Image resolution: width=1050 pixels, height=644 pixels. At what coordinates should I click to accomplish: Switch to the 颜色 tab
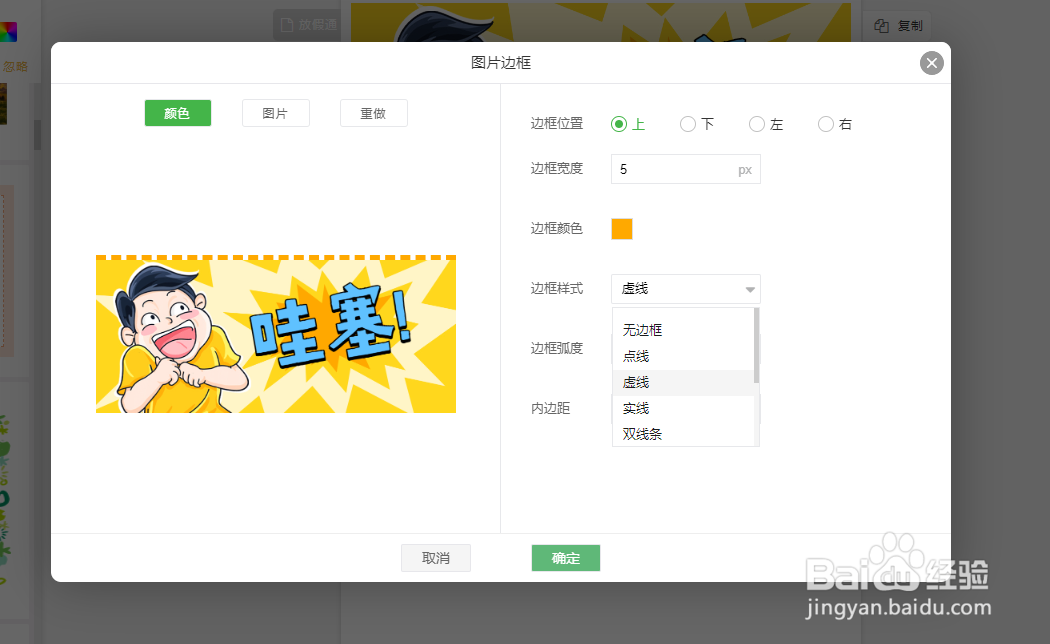[177, 113]
